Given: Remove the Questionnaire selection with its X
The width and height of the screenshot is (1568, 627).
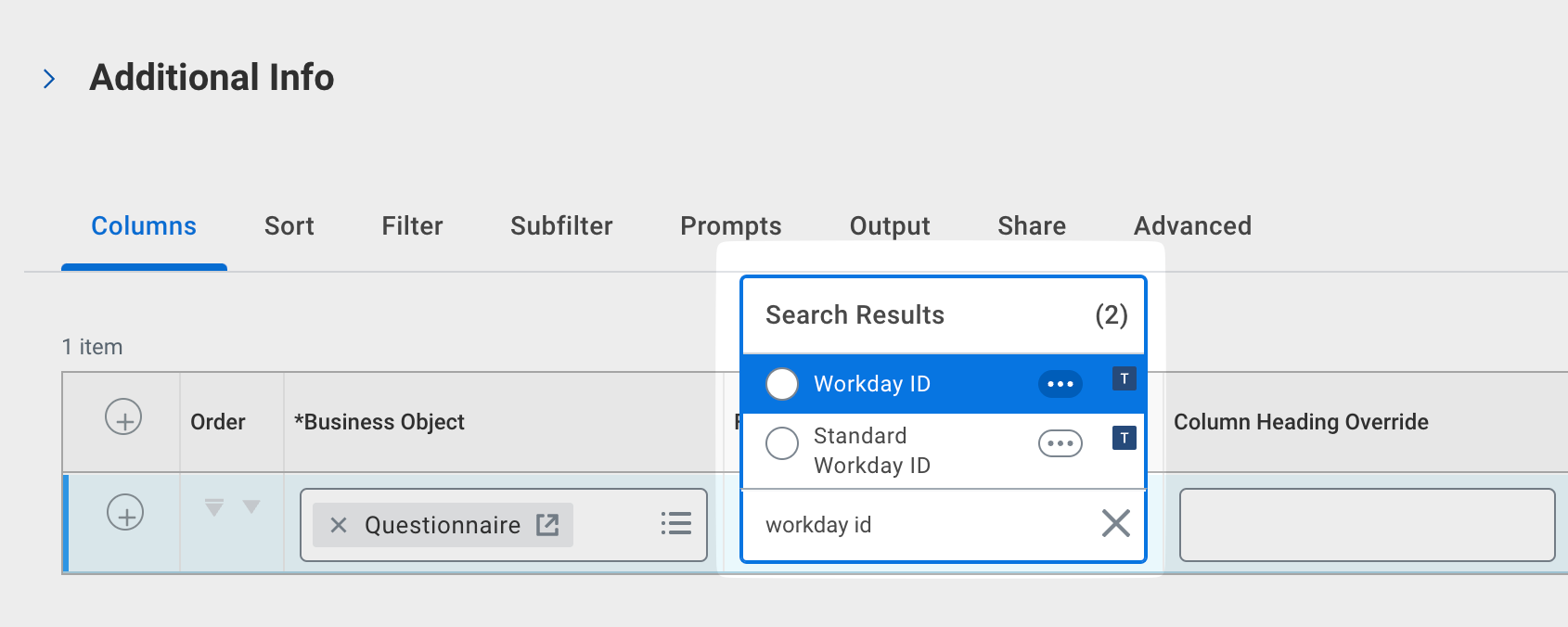Looking at the screenshot, I should click(339, 525).
